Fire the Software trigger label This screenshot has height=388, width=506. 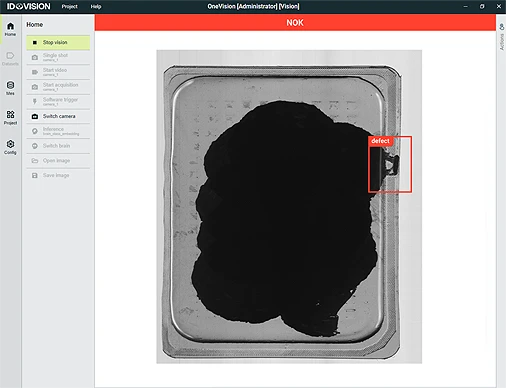point(60,99)
